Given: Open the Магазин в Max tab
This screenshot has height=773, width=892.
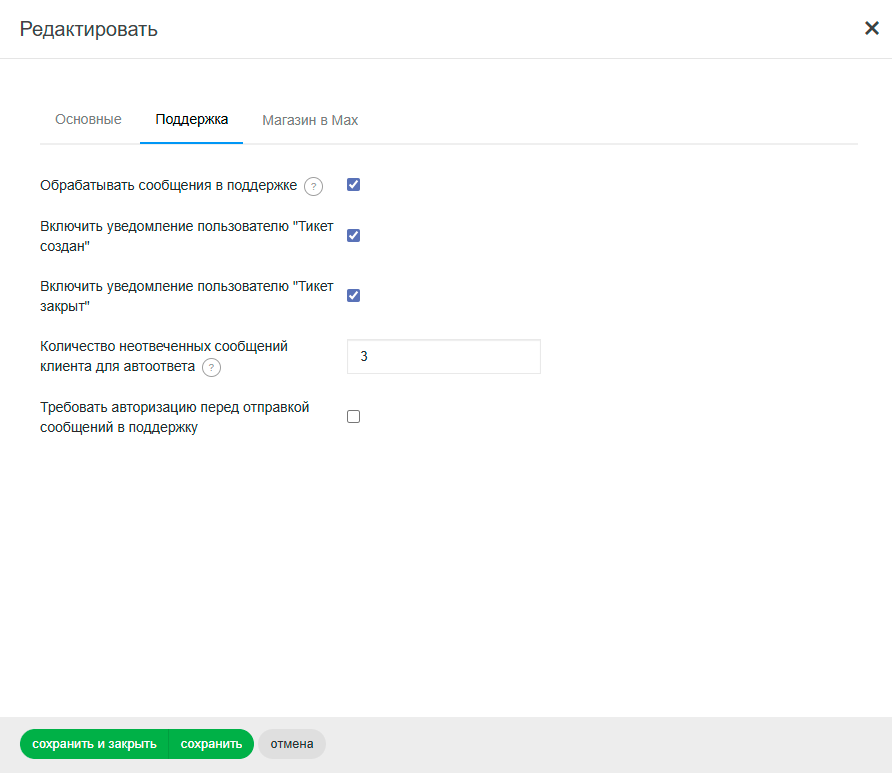Looking at the screenshot, I should pos(310,120).
